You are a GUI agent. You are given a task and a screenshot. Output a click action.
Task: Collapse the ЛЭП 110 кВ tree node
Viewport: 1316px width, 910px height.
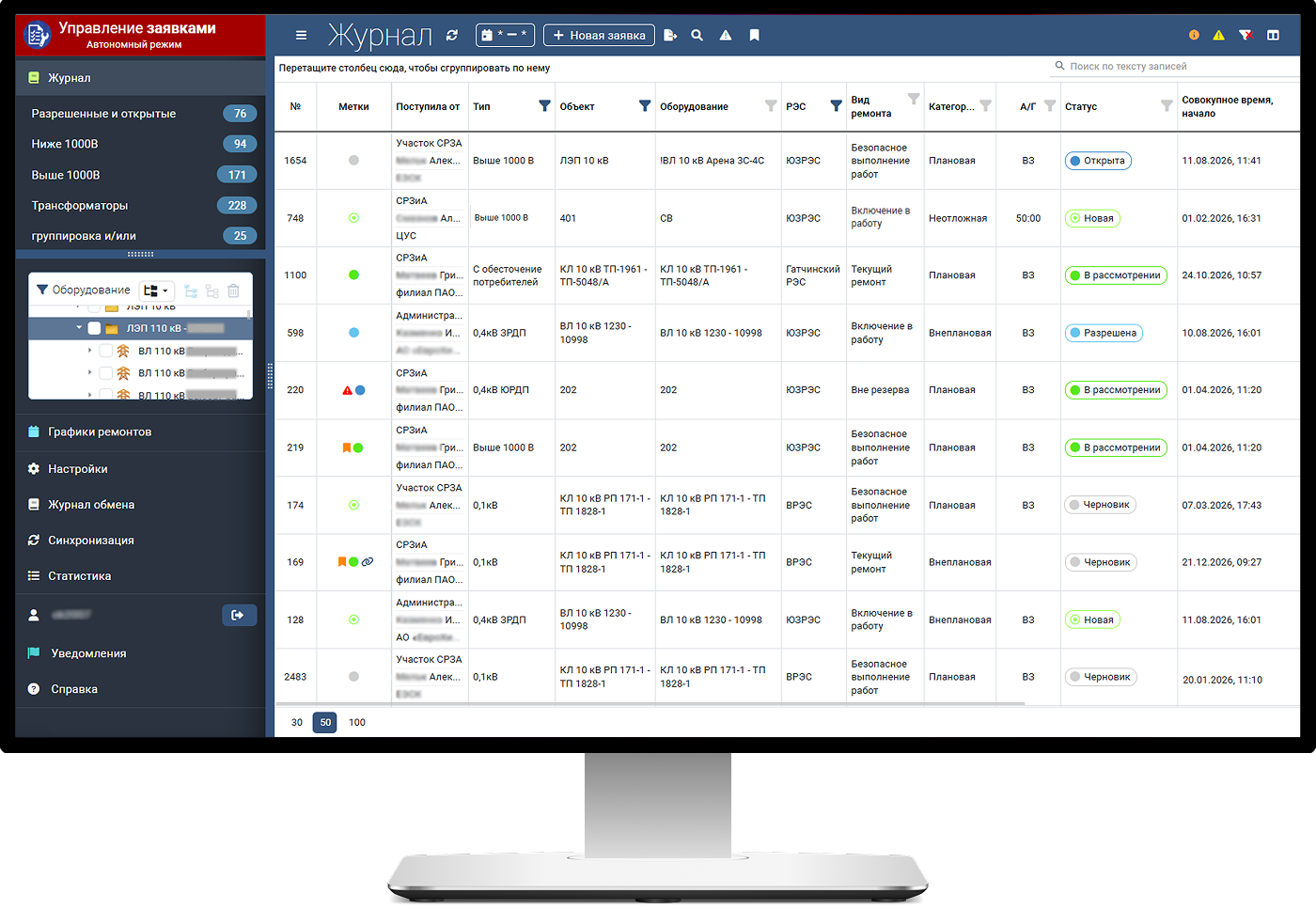(x=79, y=328)
